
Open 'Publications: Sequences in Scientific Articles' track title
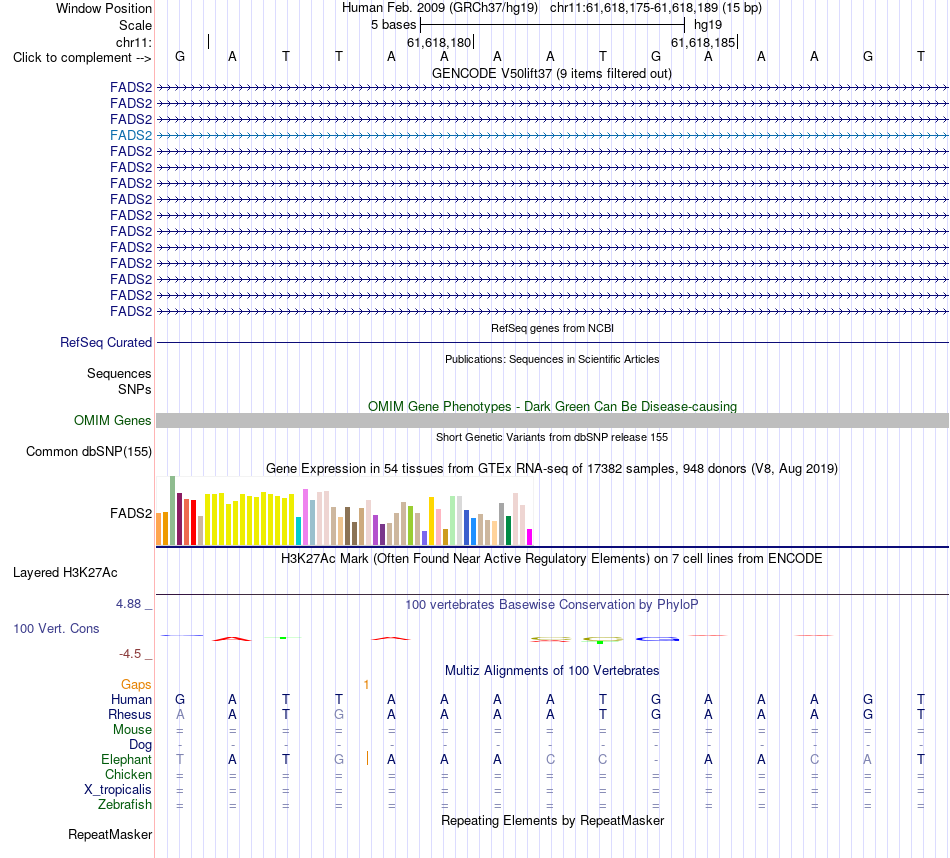(552, 359)
